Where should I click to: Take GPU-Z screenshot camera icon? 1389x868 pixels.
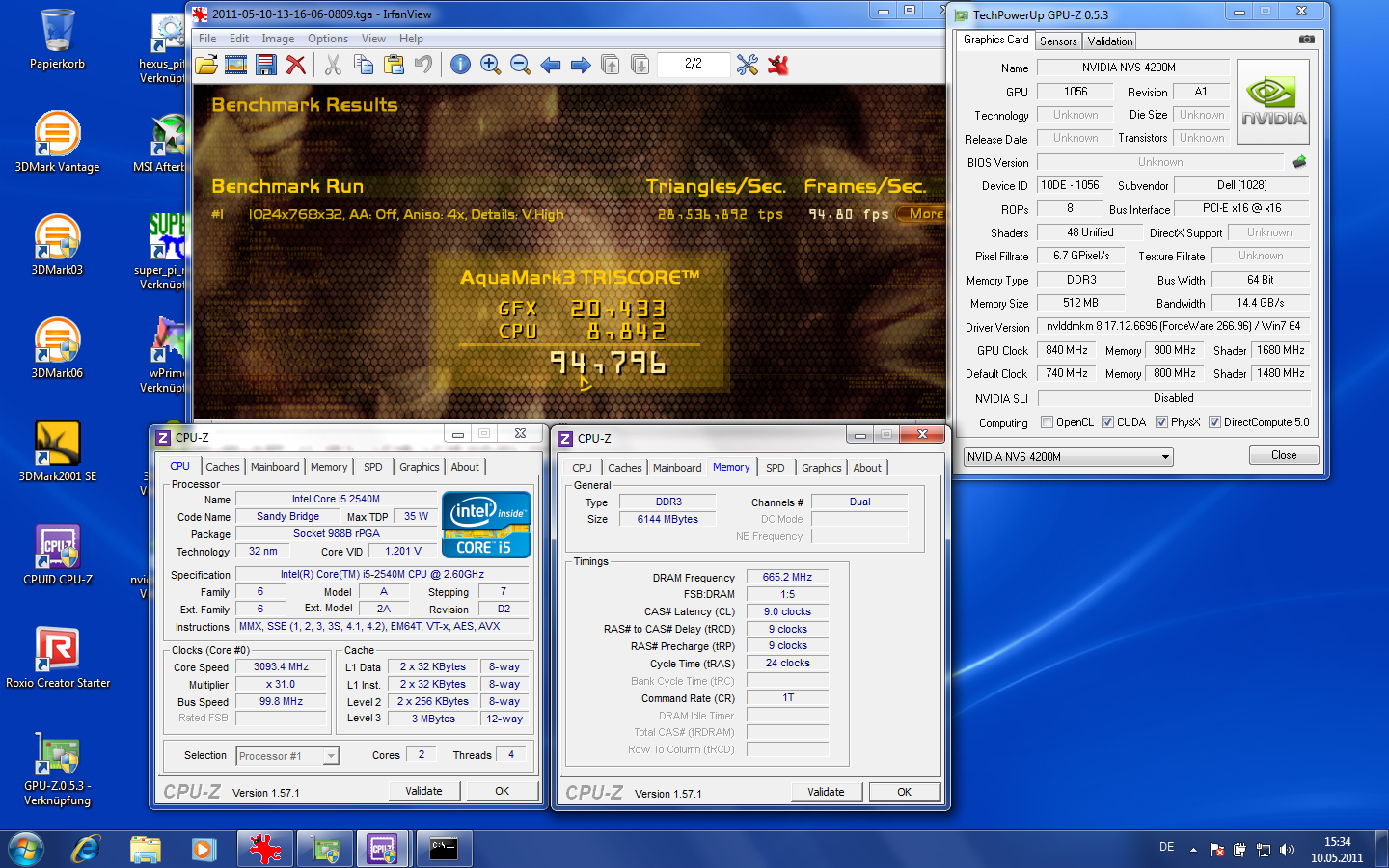tap(1306, 40)
